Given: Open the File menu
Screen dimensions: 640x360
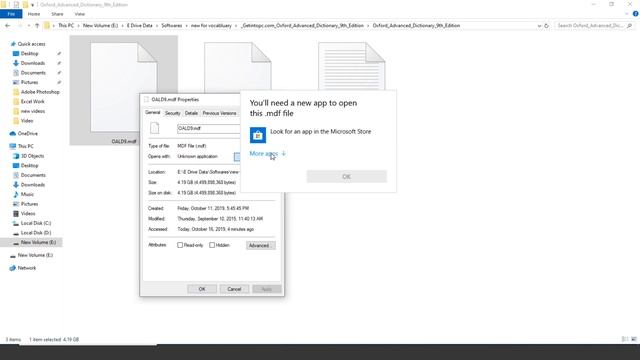Looking at the screenshot, I should [x=11, y=14].
